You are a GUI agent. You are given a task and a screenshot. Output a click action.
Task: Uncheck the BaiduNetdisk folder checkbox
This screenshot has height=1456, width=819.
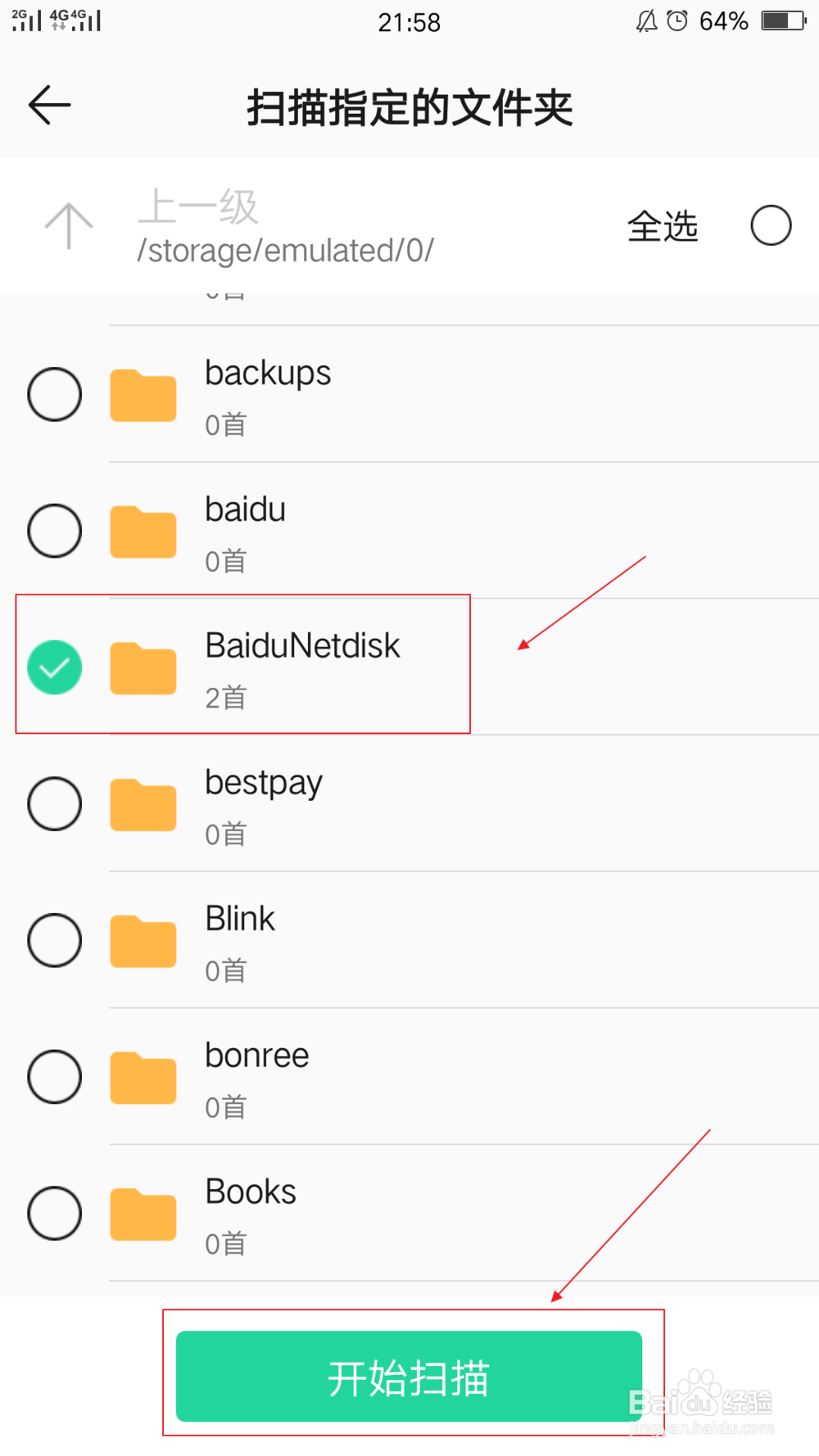(x=55, y=667)
